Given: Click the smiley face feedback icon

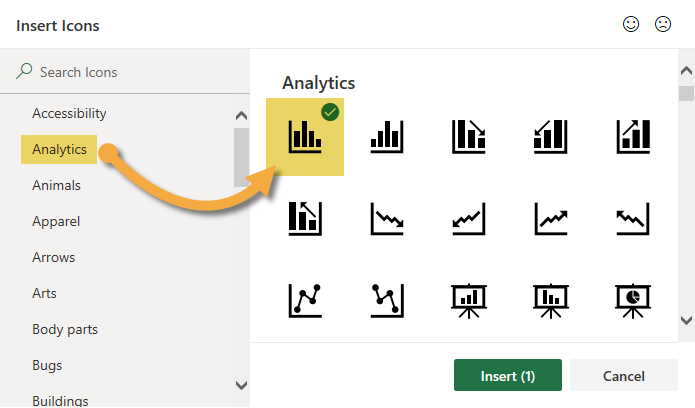Looking at the screenshot, I should (631, 24).
